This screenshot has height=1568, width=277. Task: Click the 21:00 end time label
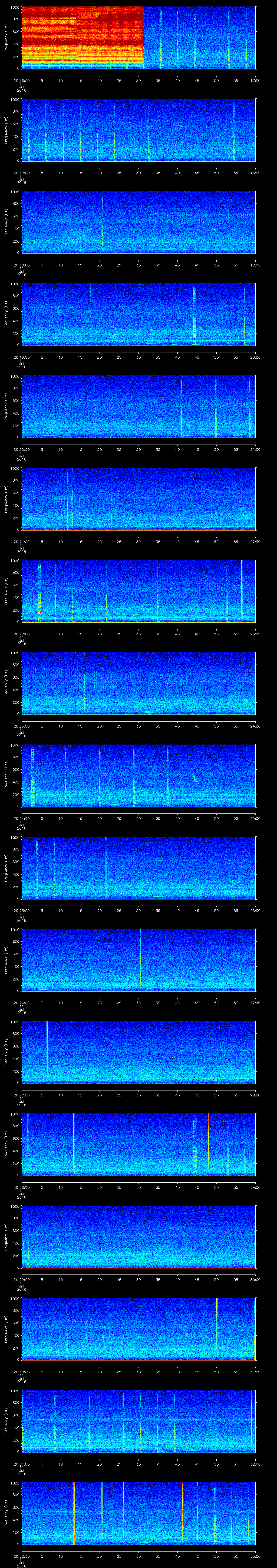coord(255,449)
